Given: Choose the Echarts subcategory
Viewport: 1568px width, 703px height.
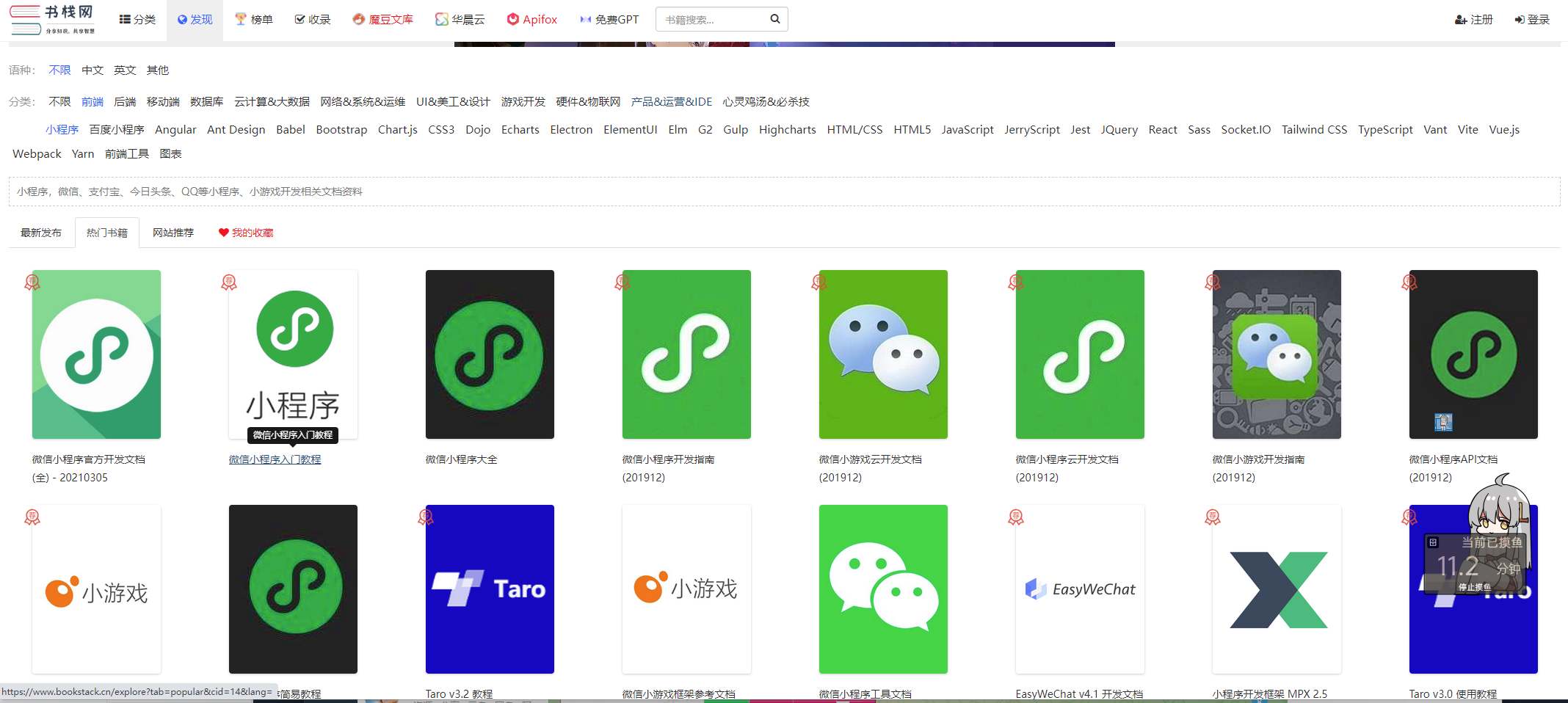Looking at the screenshot, I should (520, 130).
